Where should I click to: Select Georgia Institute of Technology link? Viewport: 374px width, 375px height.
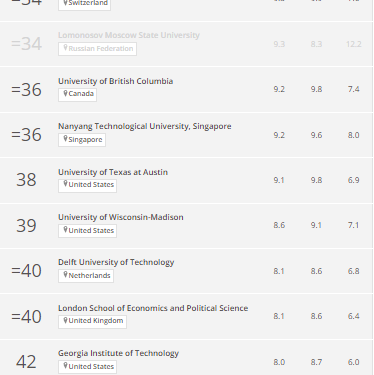(118, 353)
